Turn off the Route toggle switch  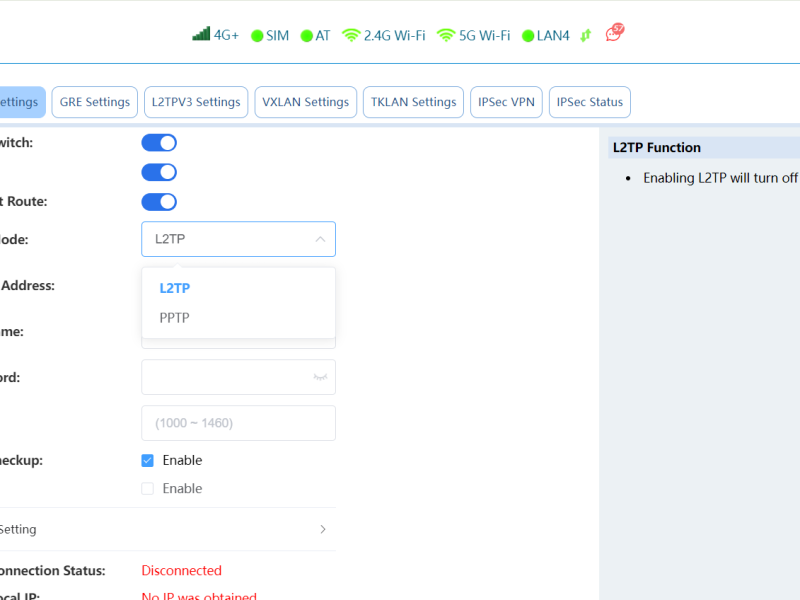(x=159, y=202)
